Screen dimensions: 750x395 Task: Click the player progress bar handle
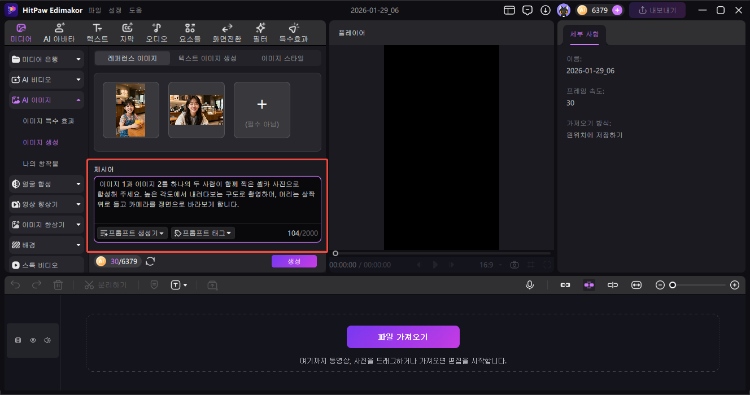(335, 253)
